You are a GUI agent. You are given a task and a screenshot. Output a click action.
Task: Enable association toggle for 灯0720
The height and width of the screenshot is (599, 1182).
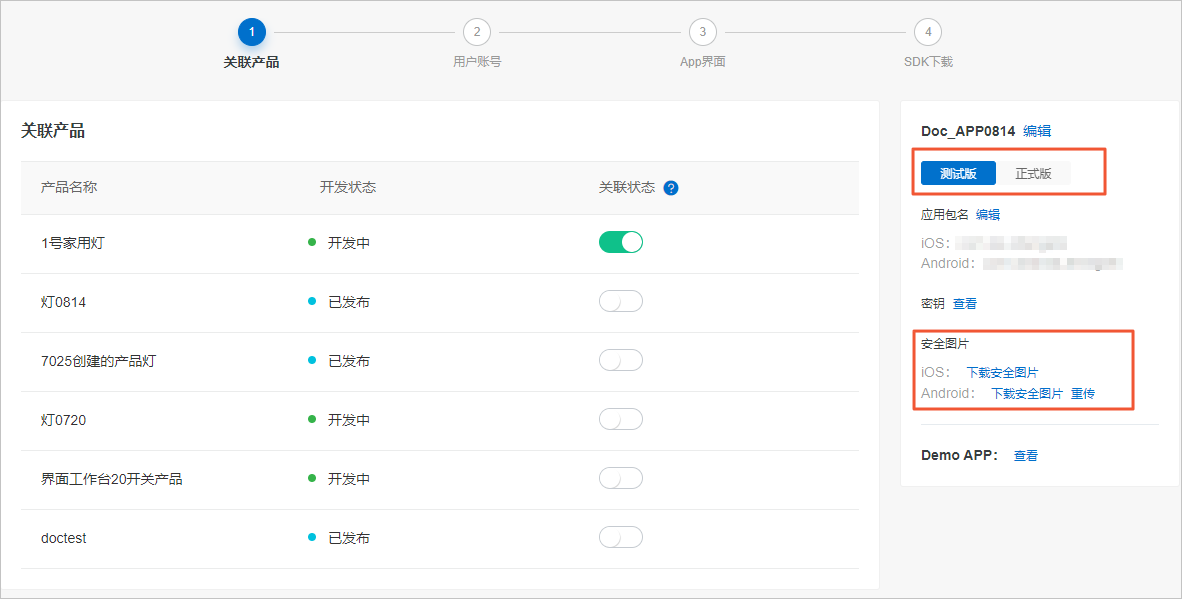click(621, 419)
